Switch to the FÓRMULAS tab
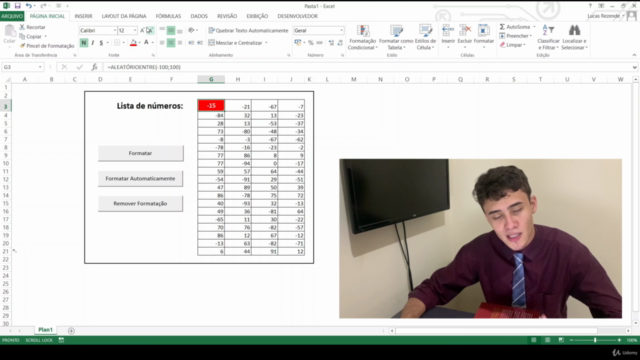The image size is (640, 360). (168, 16)
